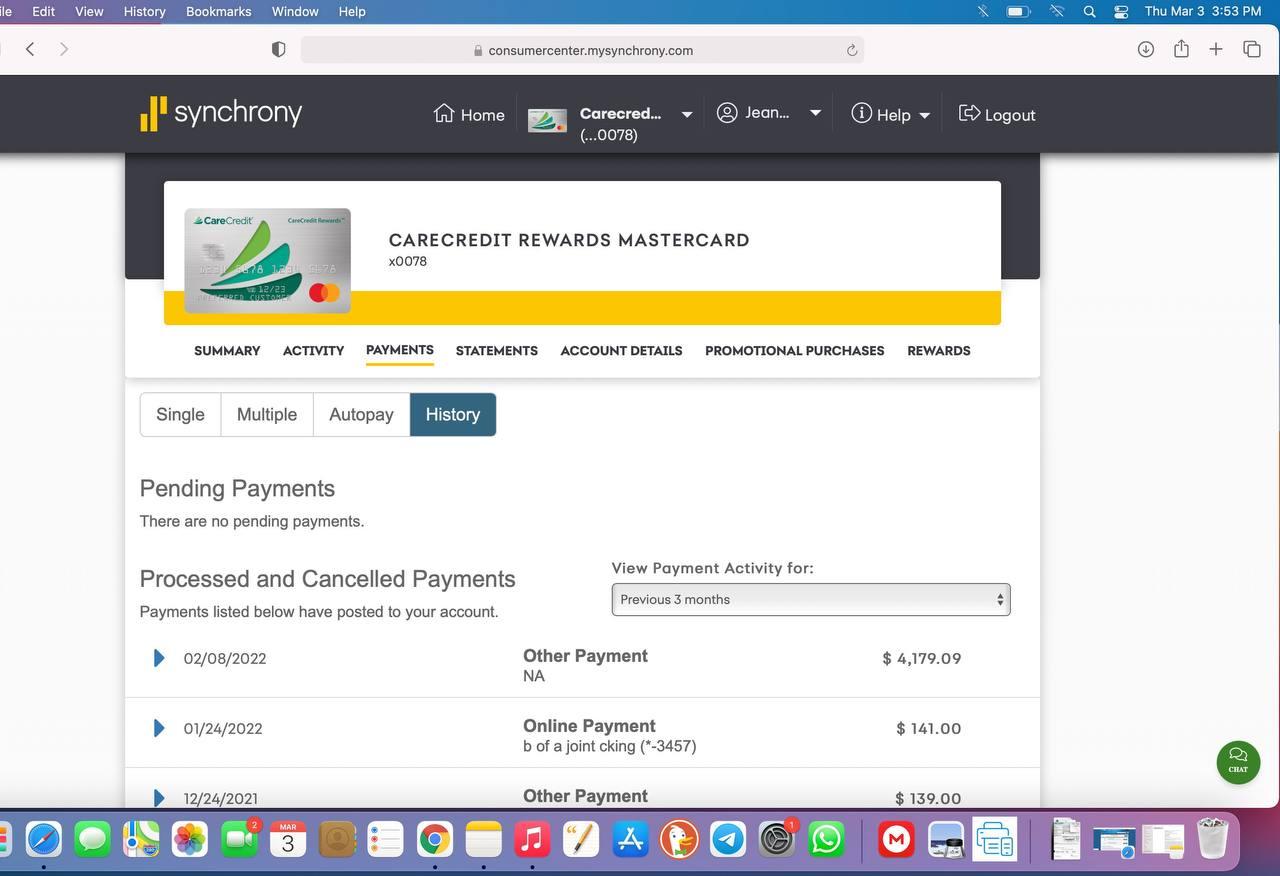Expand the 01/24/2022 Online Payment row

(159, 728)
